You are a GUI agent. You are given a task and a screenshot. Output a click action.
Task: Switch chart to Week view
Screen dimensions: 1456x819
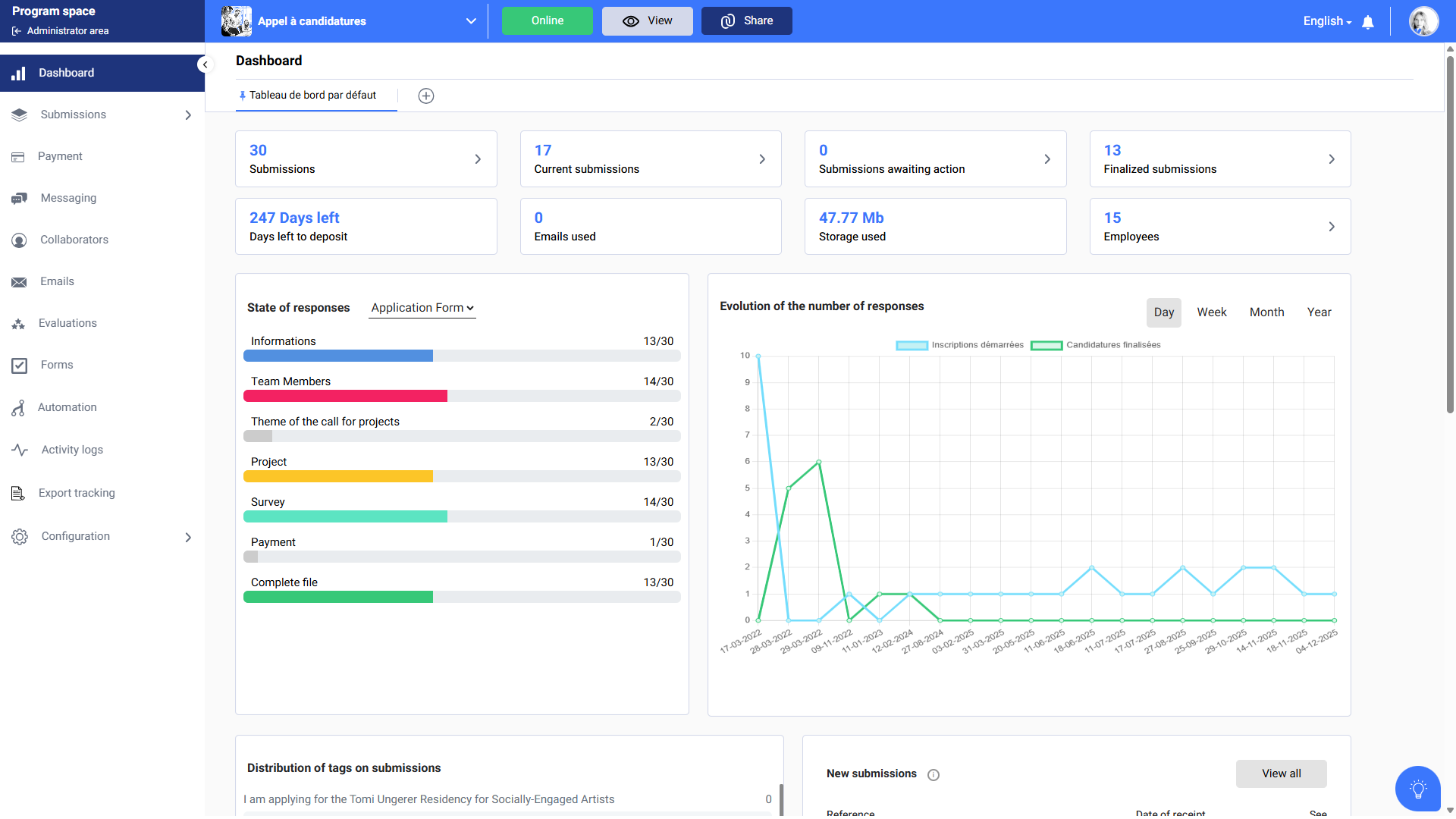(x=1211, y=312)
